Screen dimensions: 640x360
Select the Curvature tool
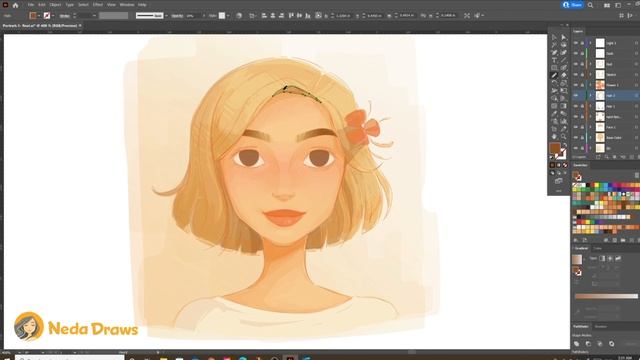pyautogui.click(x=564, y=52)
